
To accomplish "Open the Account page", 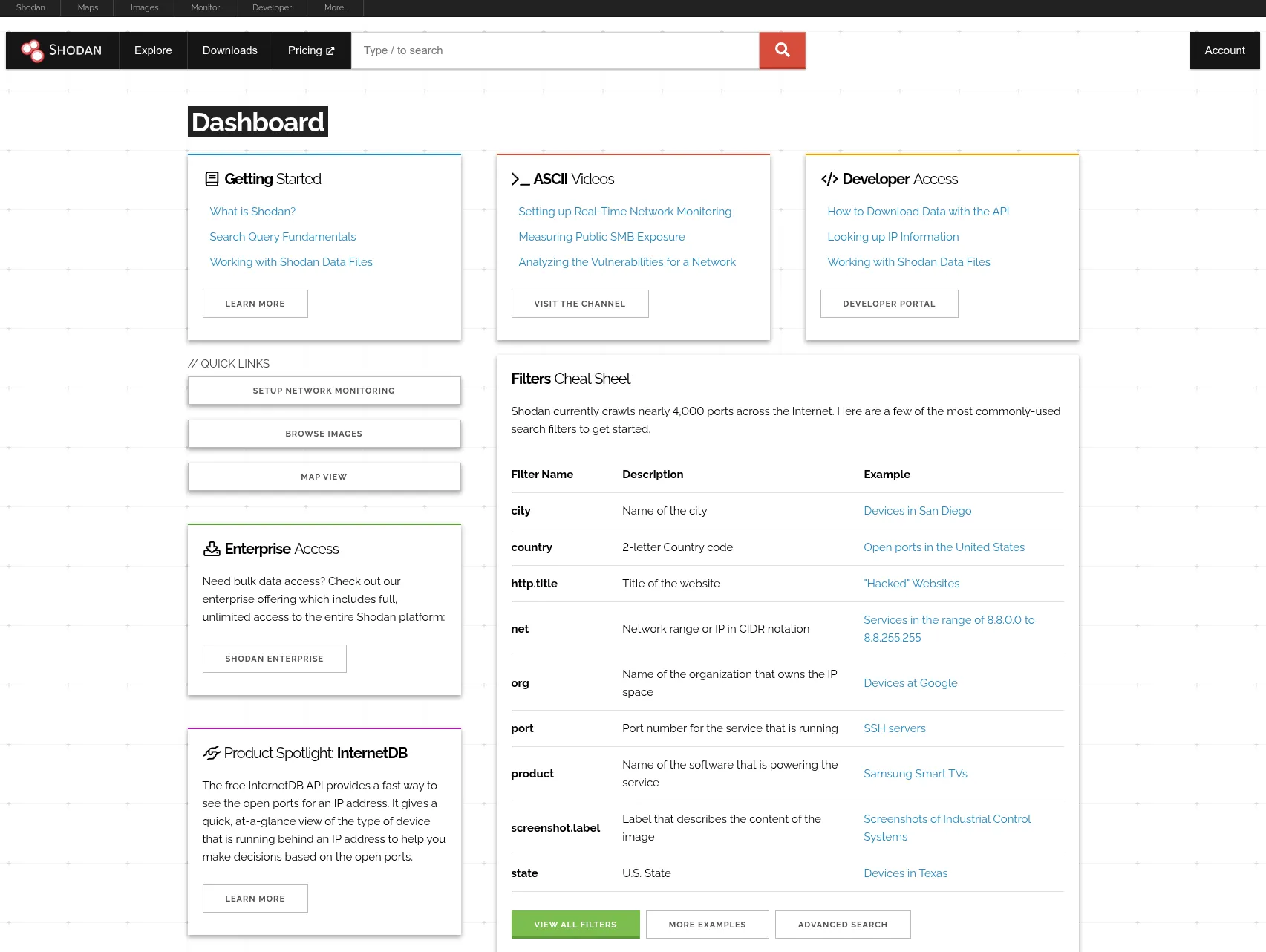I will point(1224,50).
